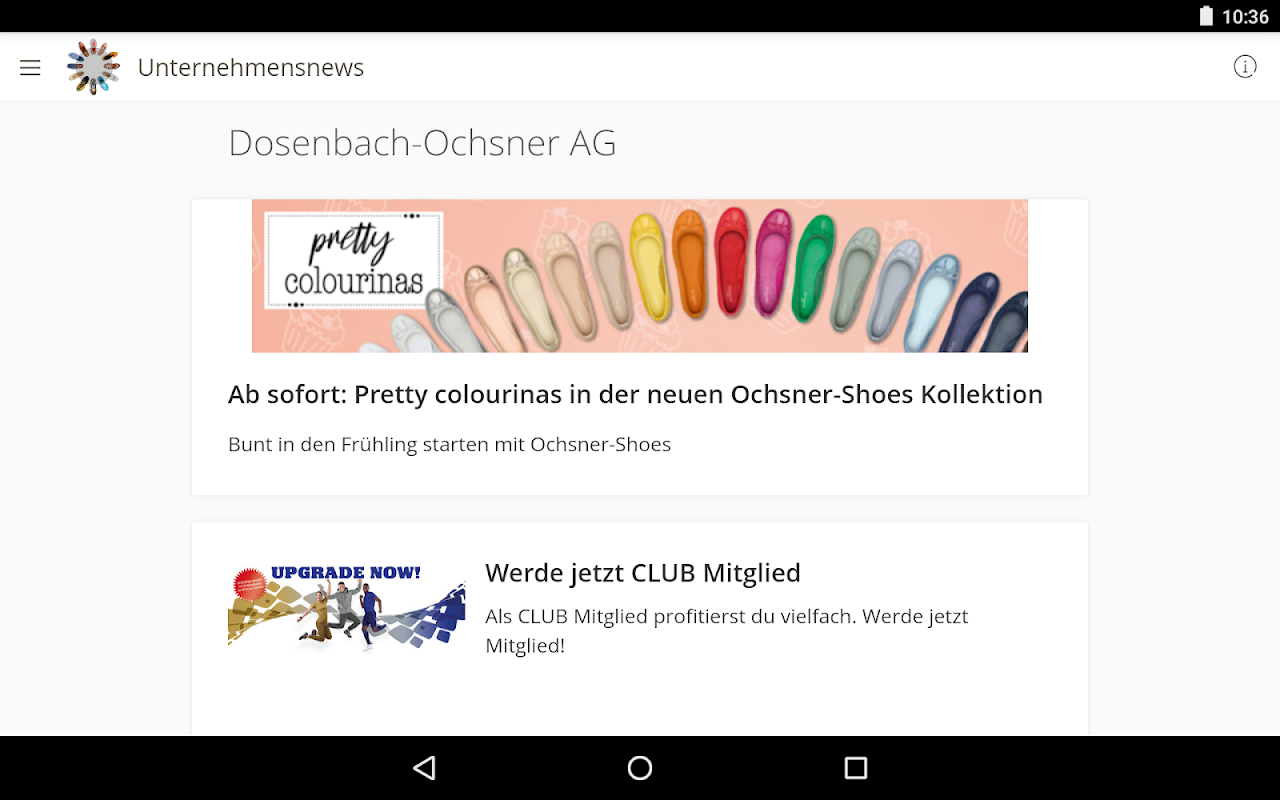Tap the pretty colourinas logo label in banner

353,259
